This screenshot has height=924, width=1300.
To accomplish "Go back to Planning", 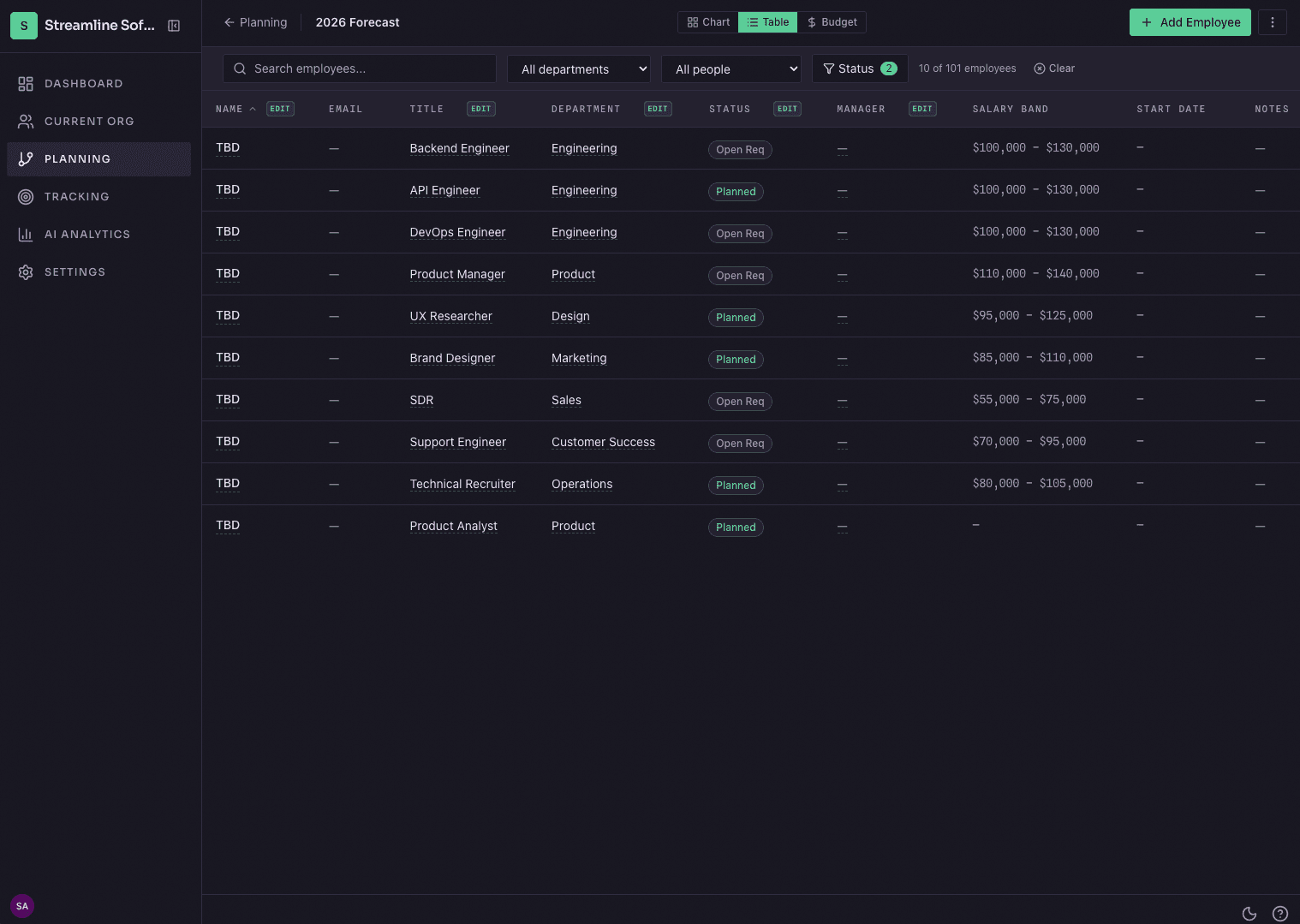I will (x=255, y=22).
